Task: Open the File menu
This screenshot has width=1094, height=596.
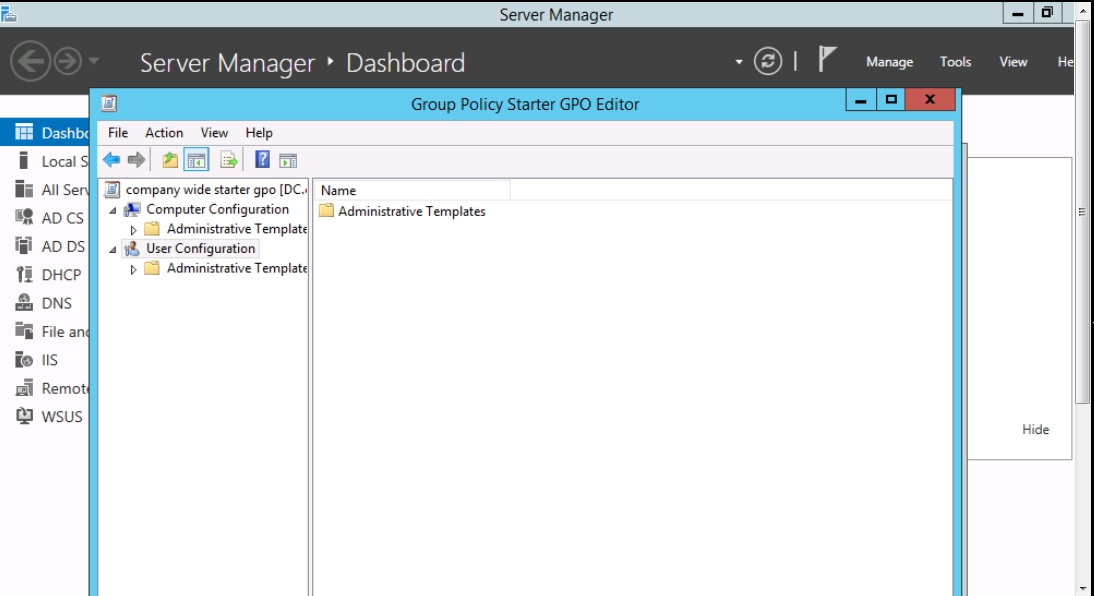Action: click(x=118, y=133)
